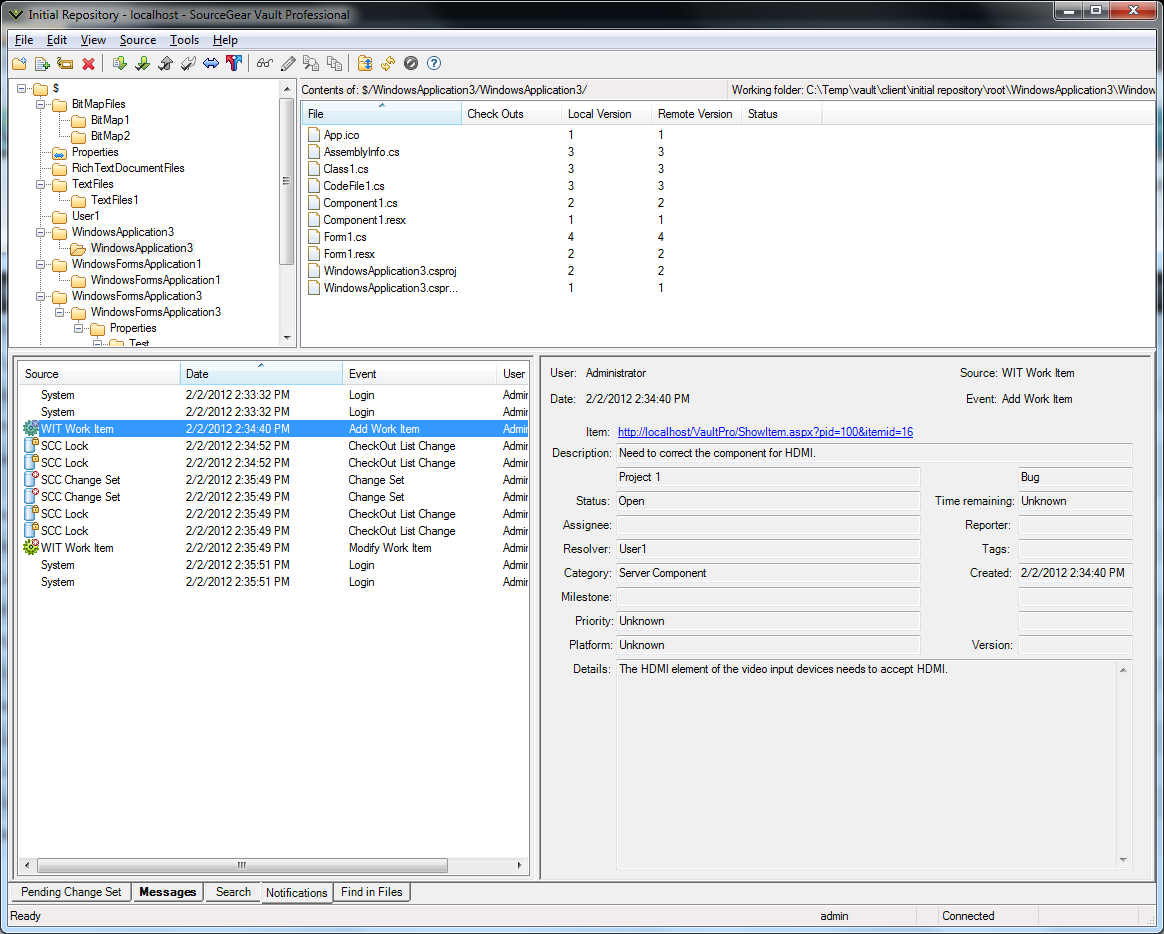The width and height of the screenshot is (1164, 934).
Task: Click the eyeglasses View File icon
Action: click(x=265, y=64)
